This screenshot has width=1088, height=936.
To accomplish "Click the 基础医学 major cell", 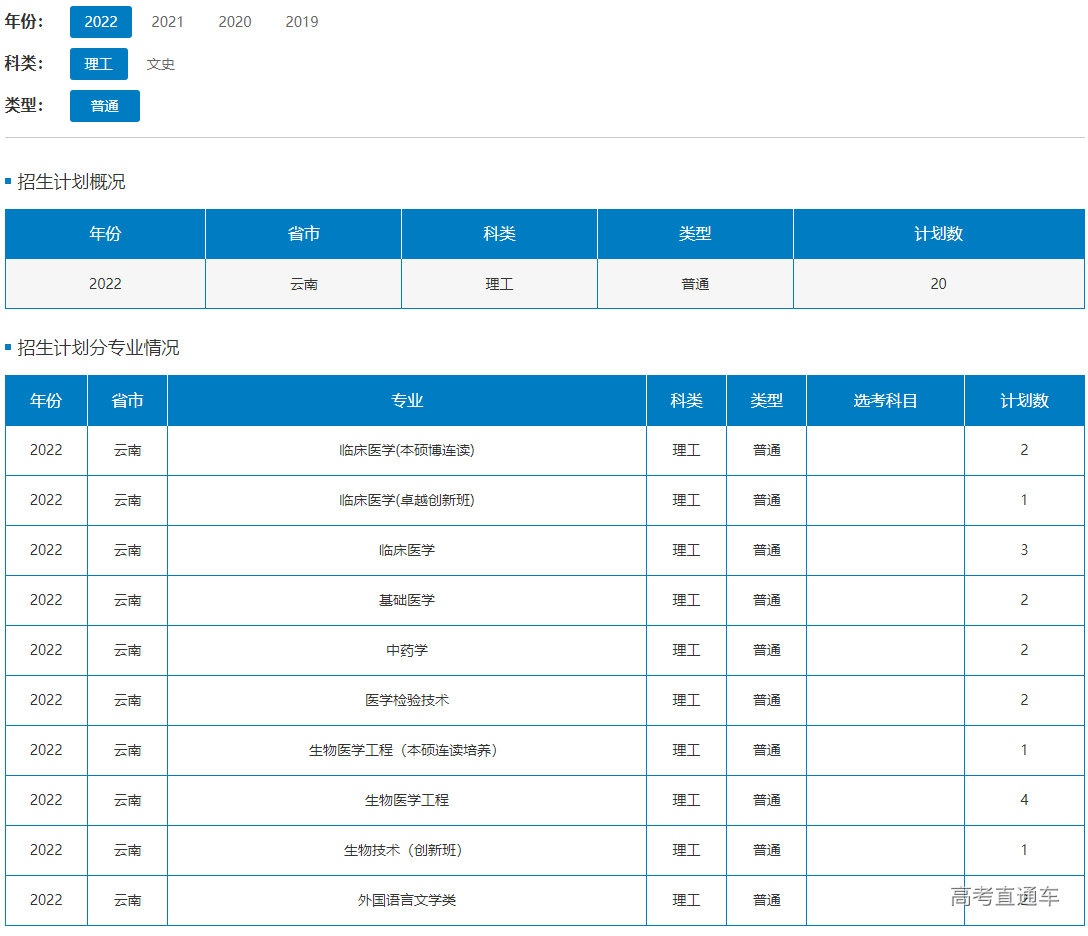I will click(407, 601).
